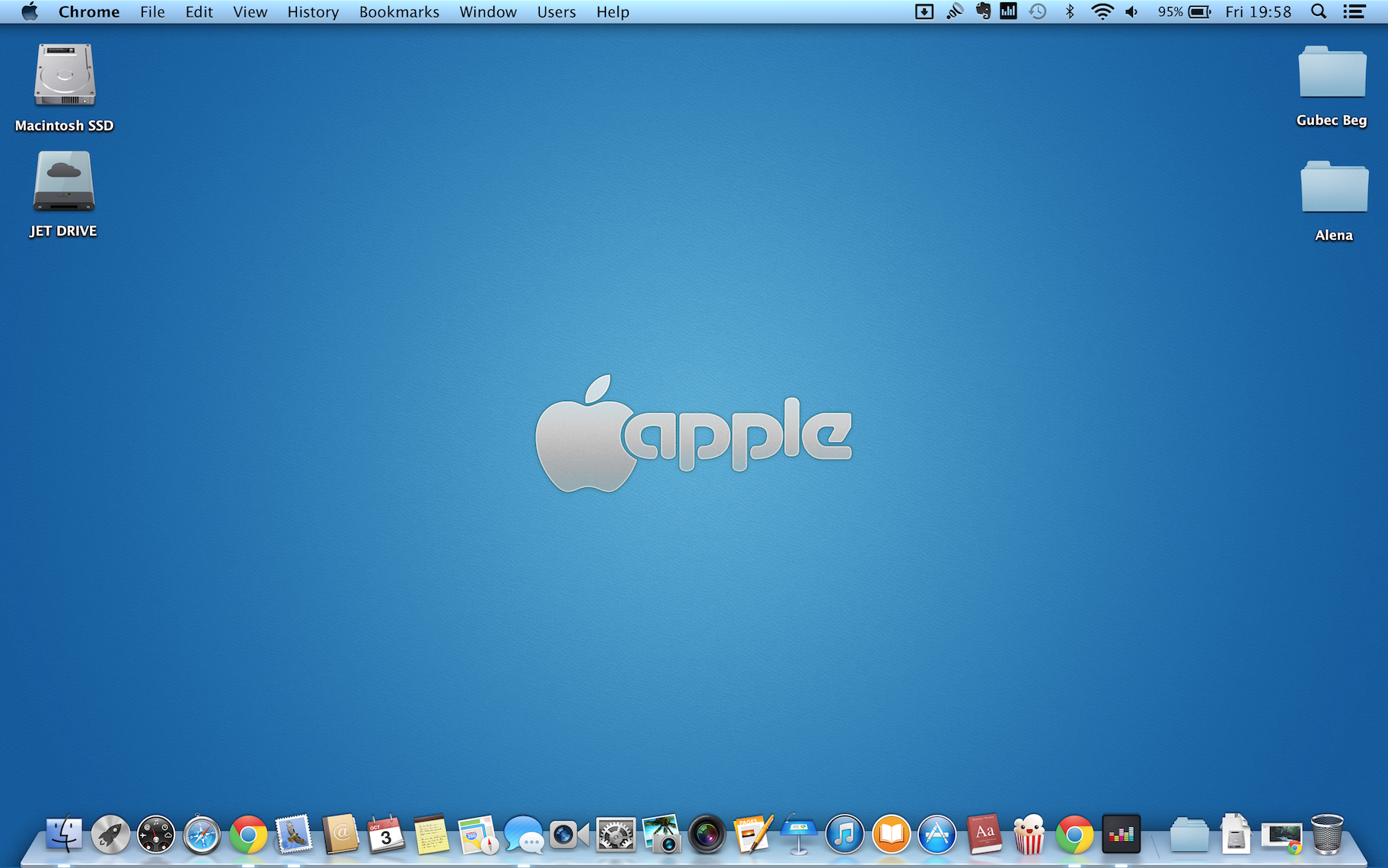Open the Edit menu
This screenshot has height=868, width=1388.
tap(199, 11)
